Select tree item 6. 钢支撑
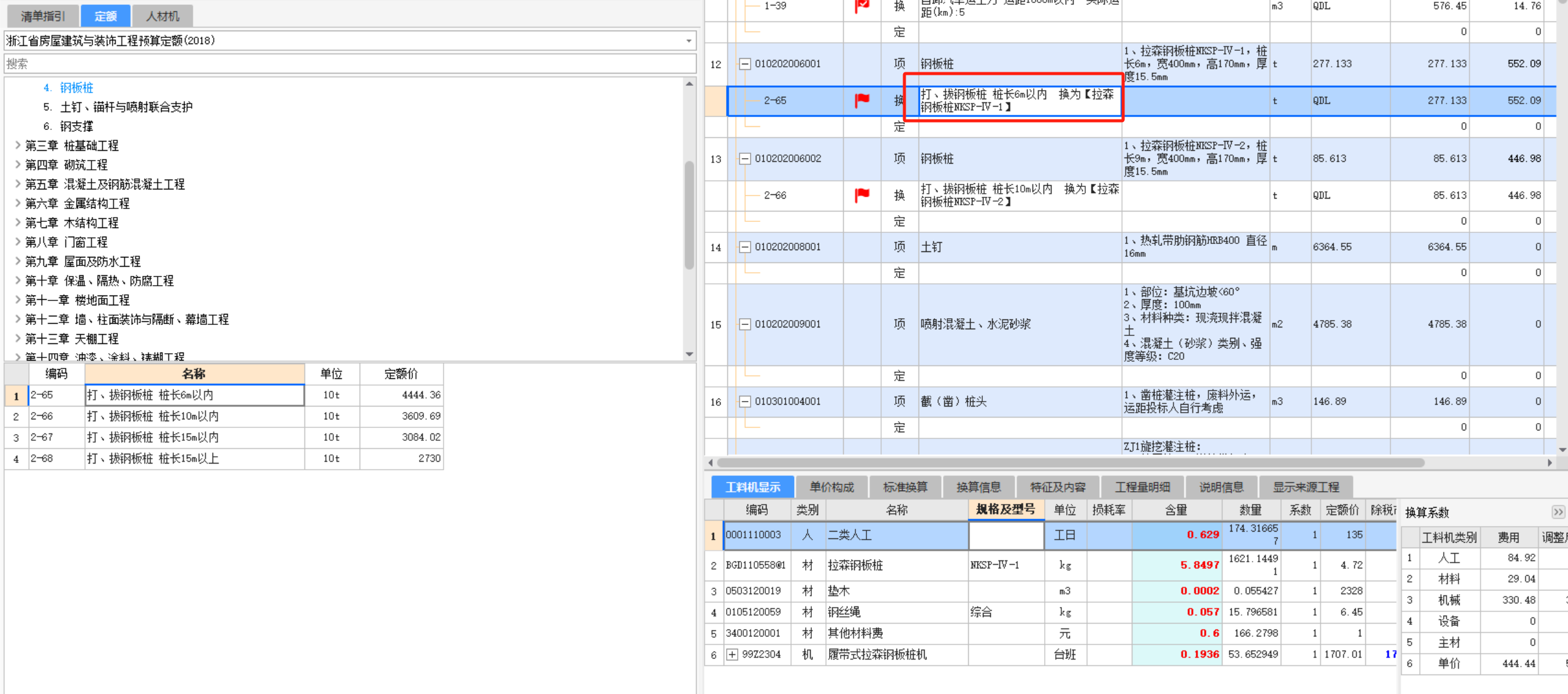 (69, 126)
